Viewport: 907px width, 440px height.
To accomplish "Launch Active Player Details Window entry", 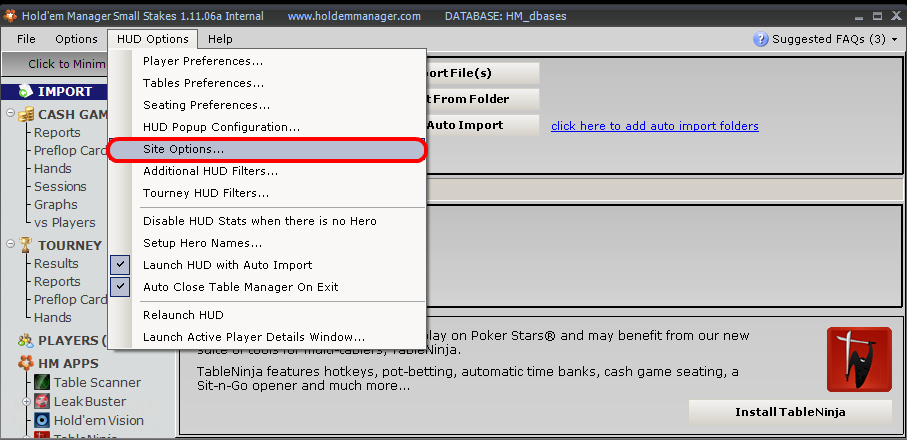I will (267, 337).
